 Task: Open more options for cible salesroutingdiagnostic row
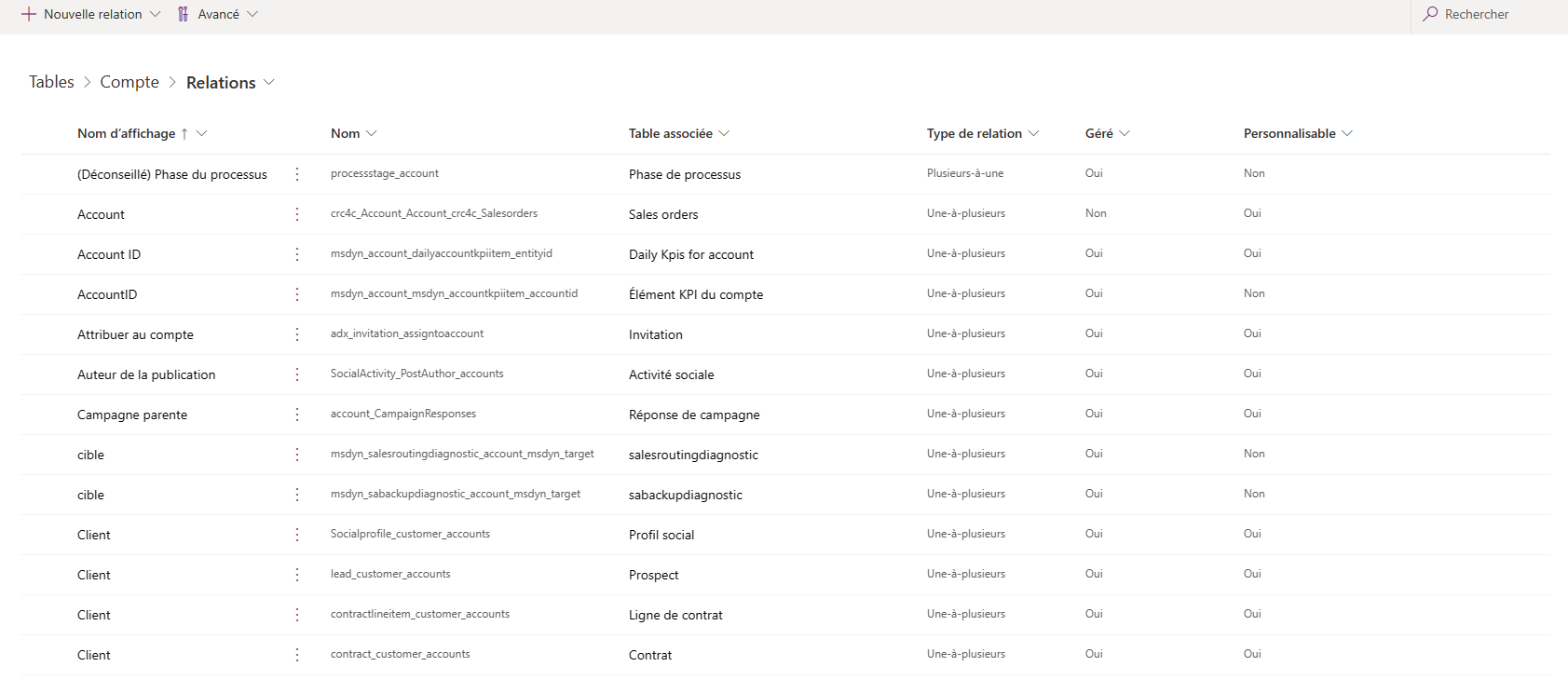pos(297,455)
